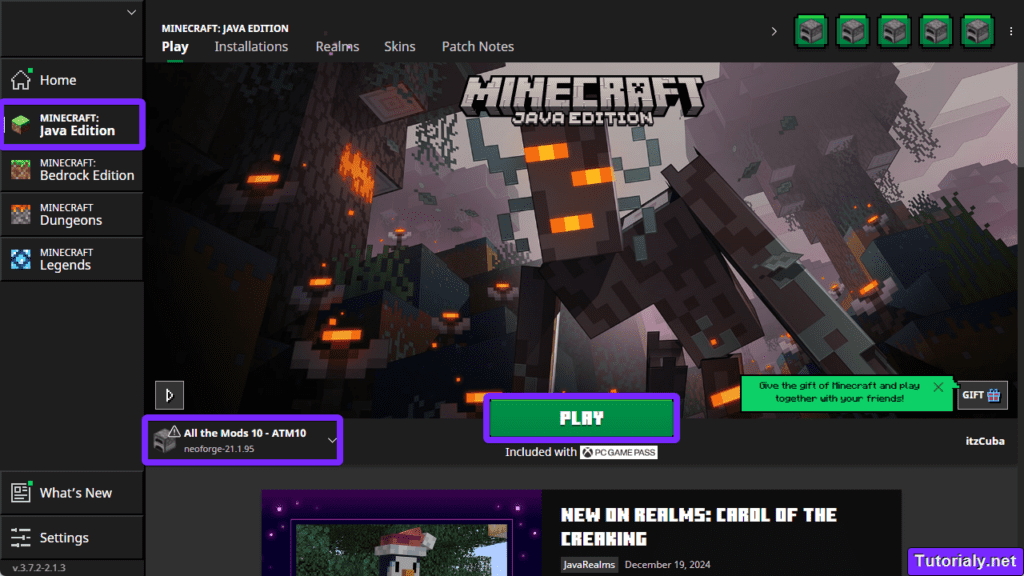
Task: Click the chevron arrow of the installation selector
Action: tap(332, 440)
